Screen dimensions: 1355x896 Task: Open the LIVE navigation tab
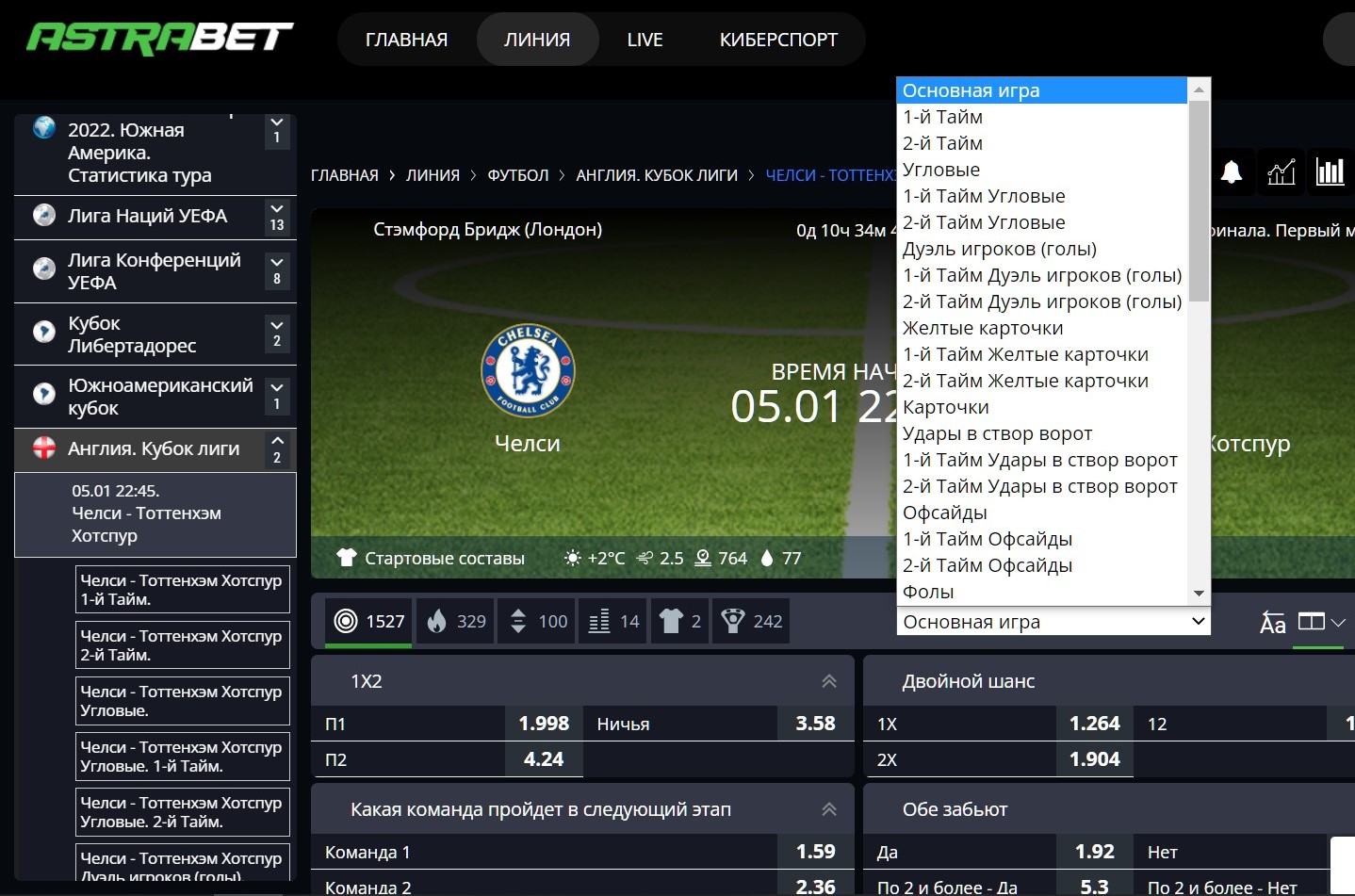click(x=645, y=40)
